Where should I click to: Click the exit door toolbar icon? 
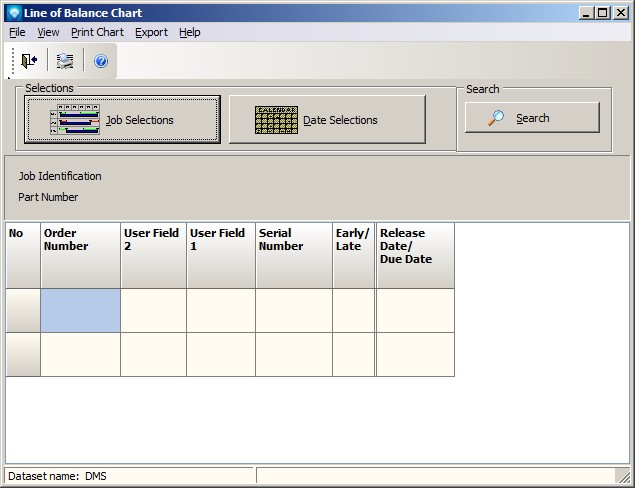(29, 61)
